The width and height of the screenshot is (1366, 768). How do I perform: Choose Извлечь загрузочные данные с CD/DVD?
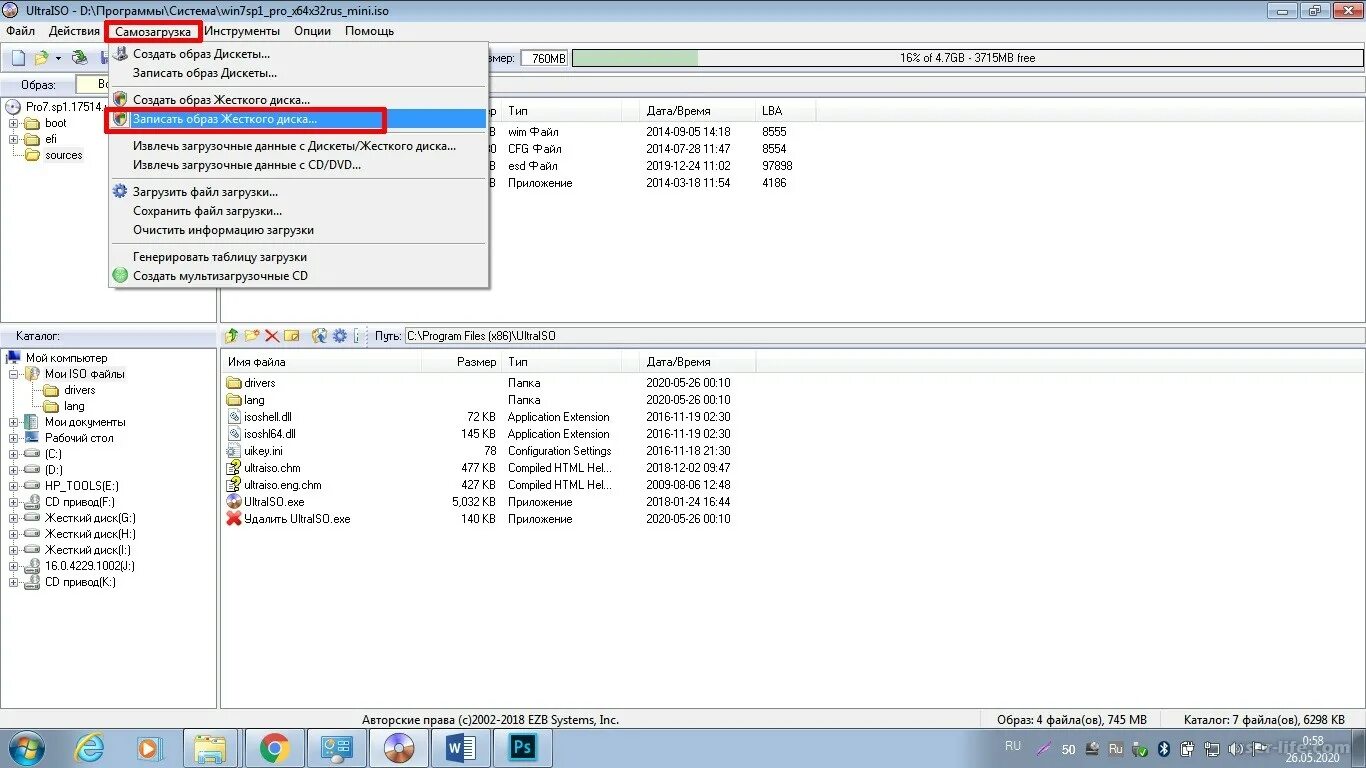coord(299,165)
